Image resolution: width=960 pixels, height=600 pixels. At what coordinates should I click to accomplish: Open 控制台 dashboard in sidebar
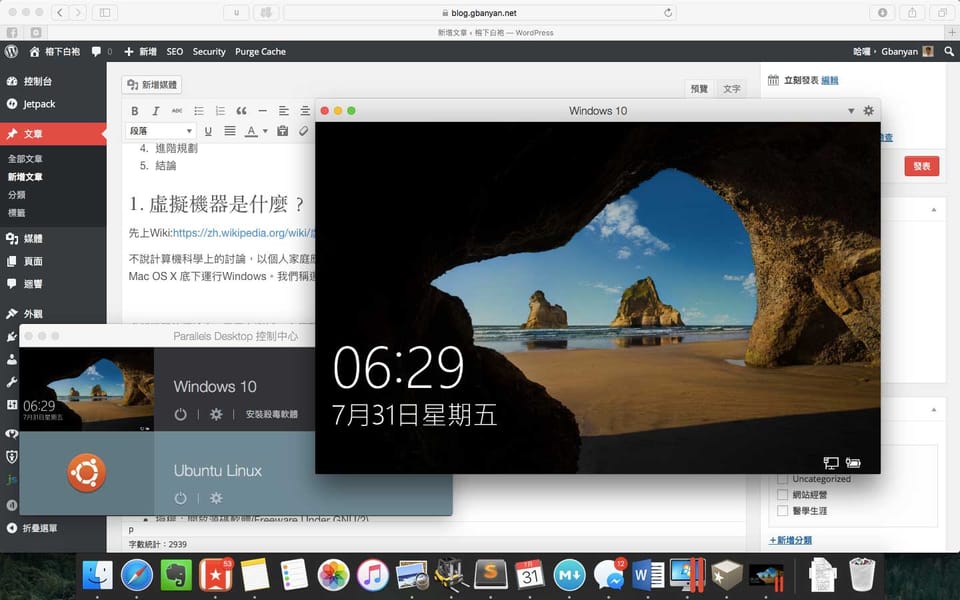37,81
